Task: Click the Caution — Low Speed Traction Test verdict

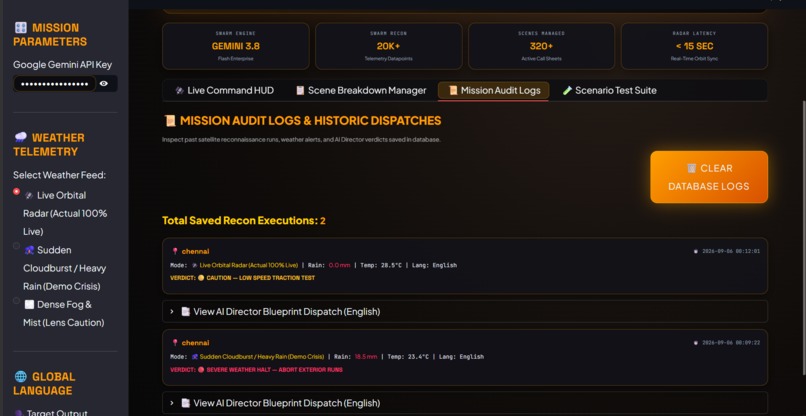Action: tap(261, 278)
